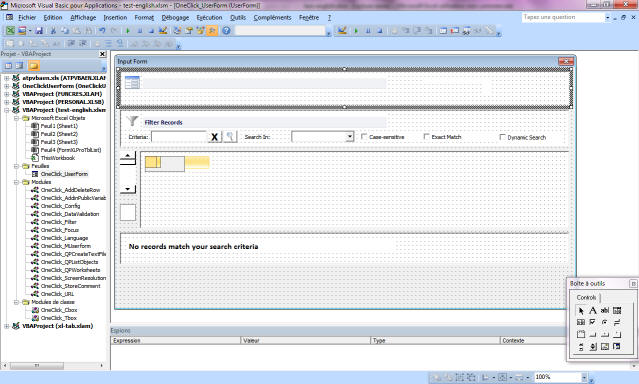Viewport: 639px width, 384px height.
Task: Toggle the Exact Match checkbox
Action: 426,137
